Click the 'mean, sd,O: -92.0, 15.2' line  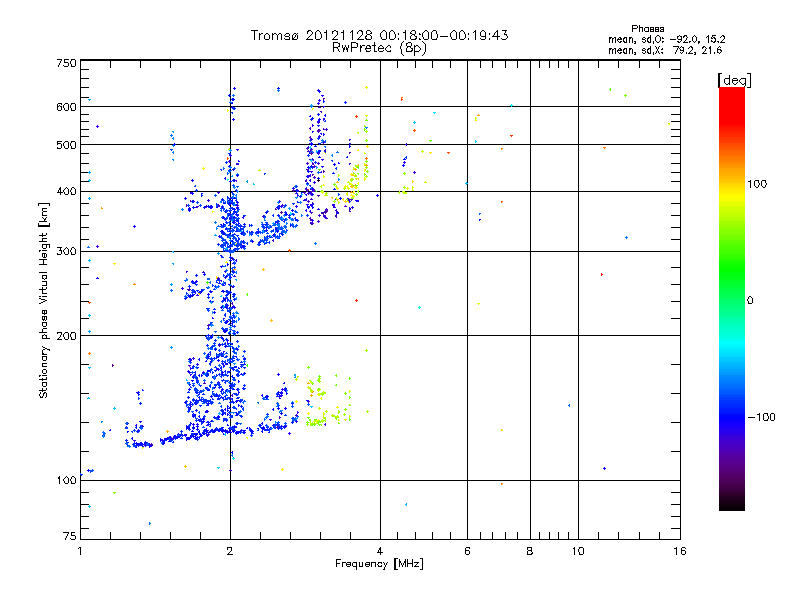click(666, 39)
